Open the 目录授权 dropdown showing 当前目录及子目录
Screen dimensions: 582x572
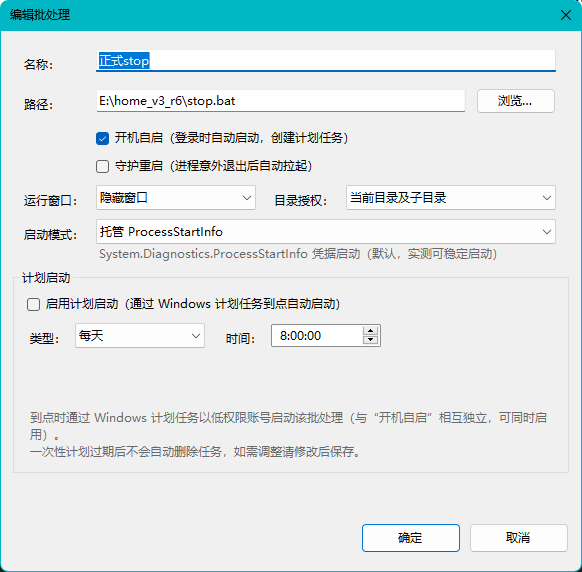451,197
